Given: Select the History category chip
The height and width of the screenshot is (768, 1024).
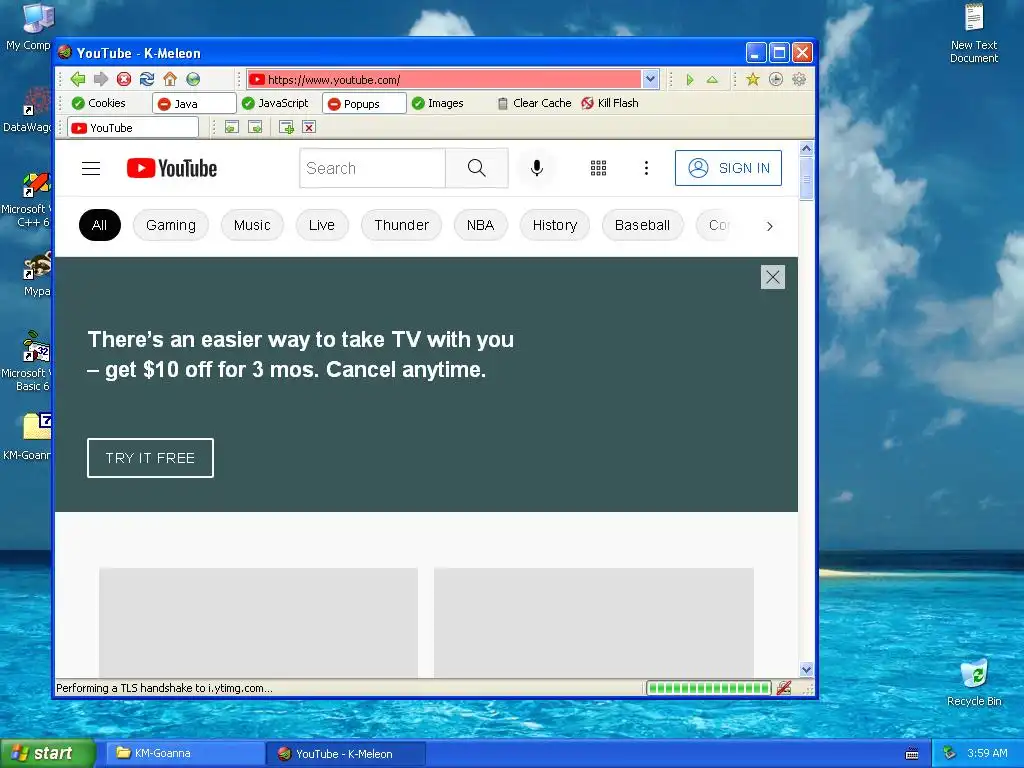Looking at the screenshot, I should pos(554,225).
